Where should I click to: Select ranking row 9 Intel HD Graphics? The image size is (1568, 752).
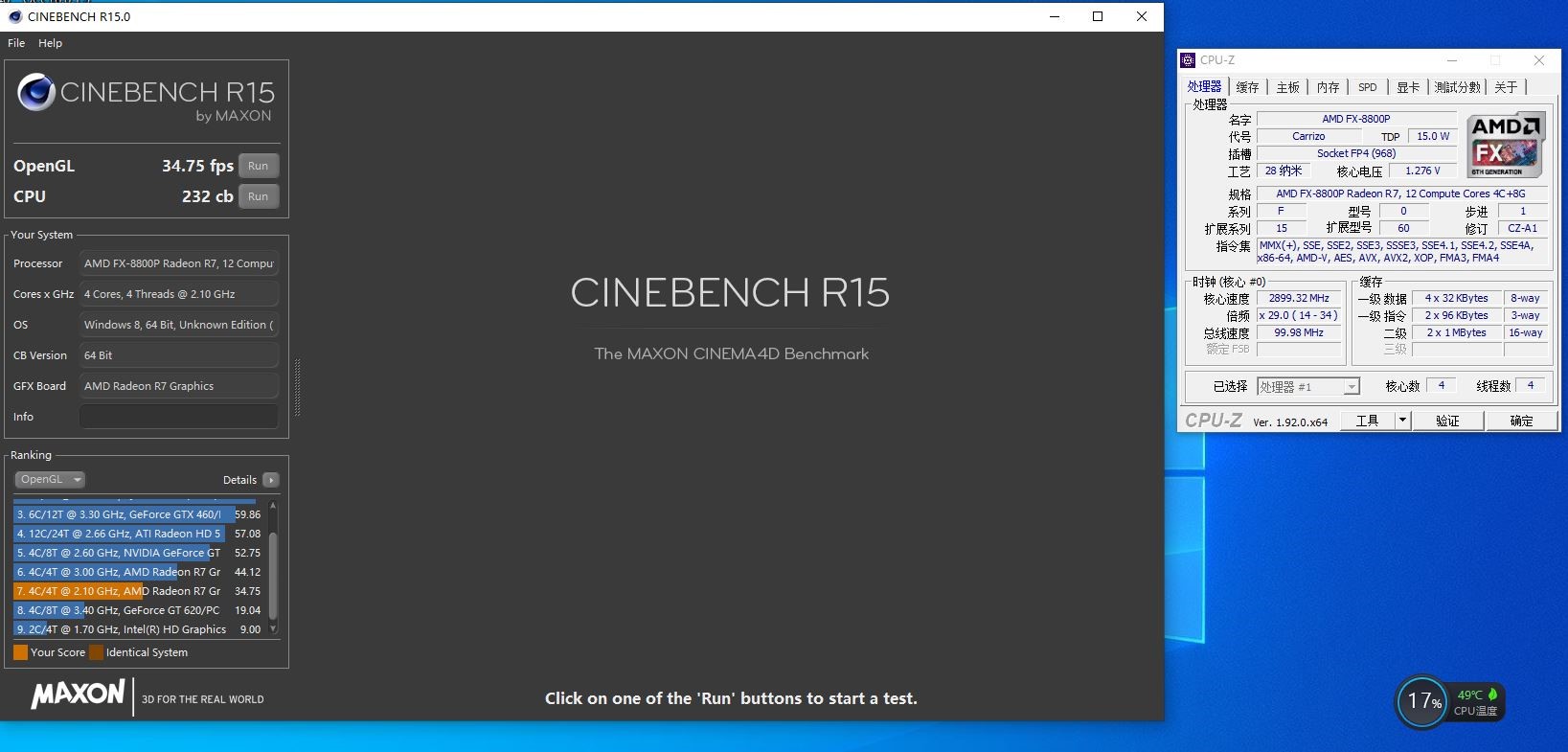pyautogui.click(x=138, y=629)
